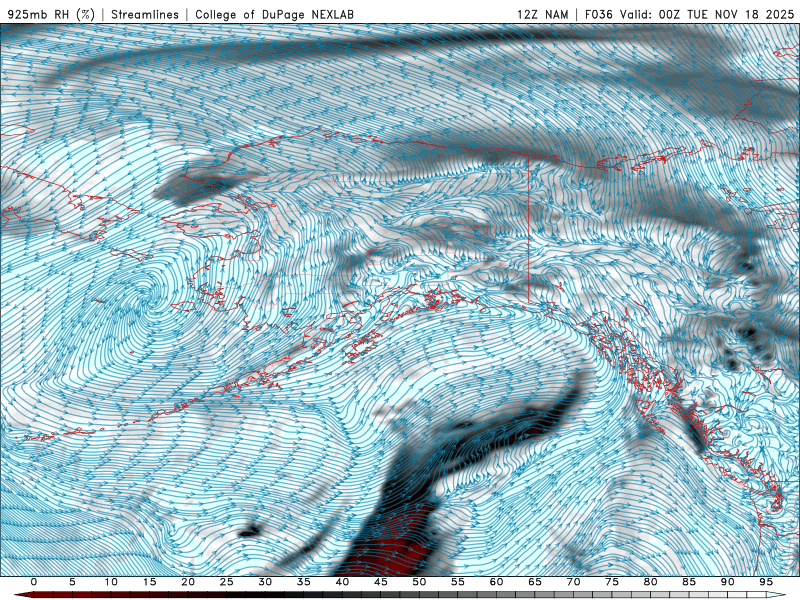Select the 35 value on the color scale

304,582
